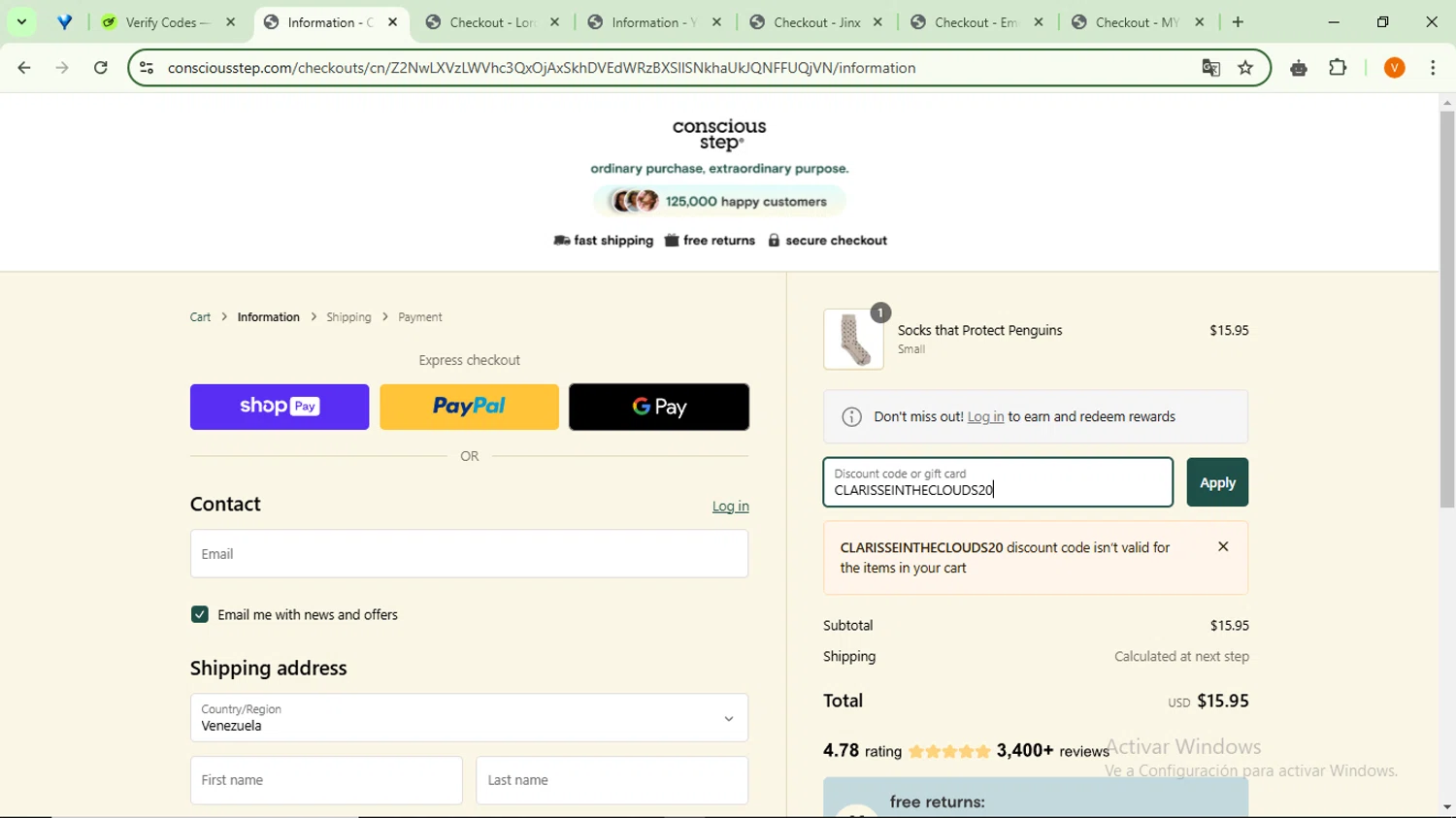This screenshot has width=1456, height=818.
Task: Click Log in to earn rewards link
Action: click(985, 417)
